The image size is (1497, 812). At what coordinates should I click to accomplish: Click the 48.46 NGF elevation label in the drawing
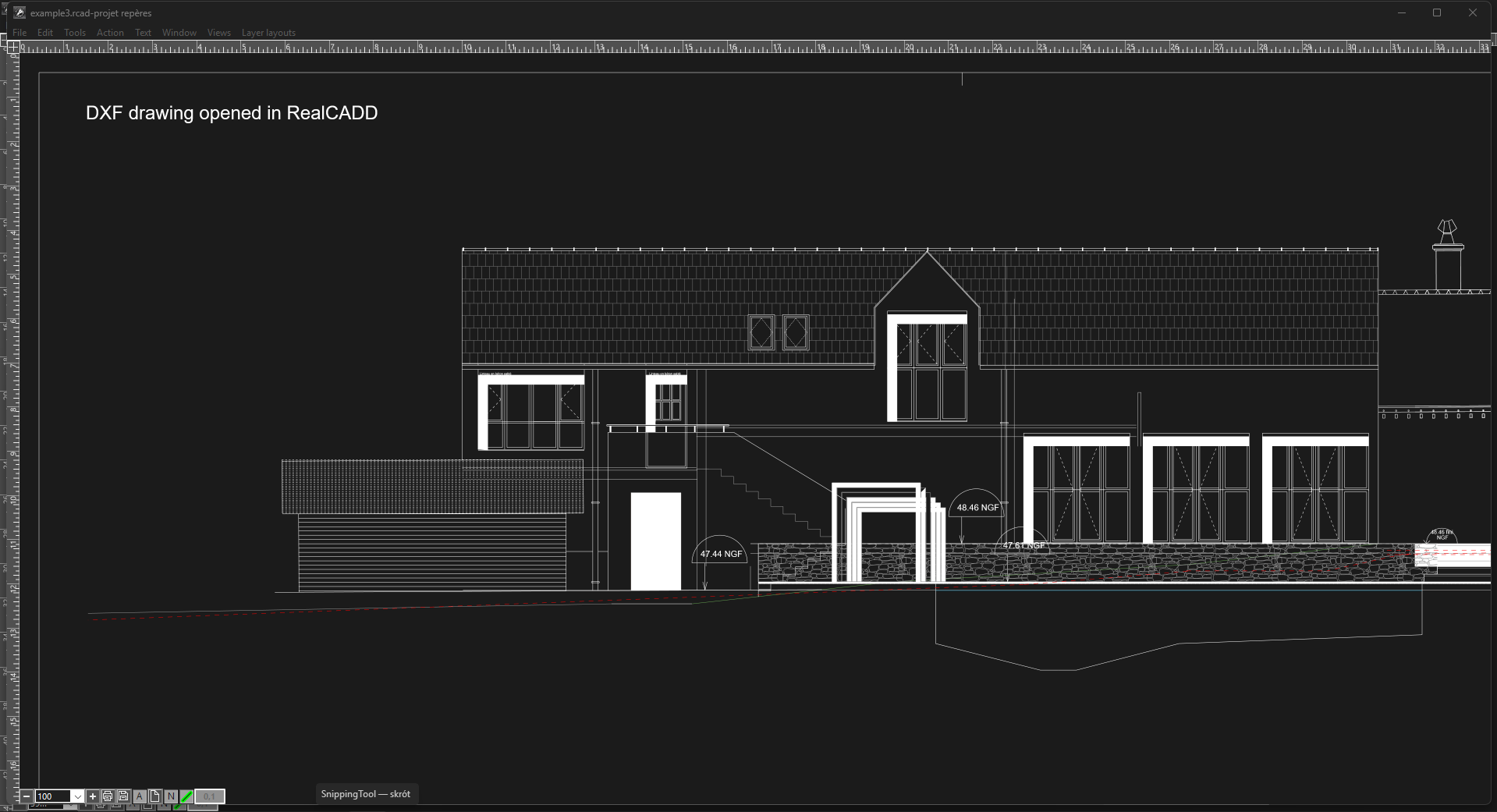(x=977, y=507)
